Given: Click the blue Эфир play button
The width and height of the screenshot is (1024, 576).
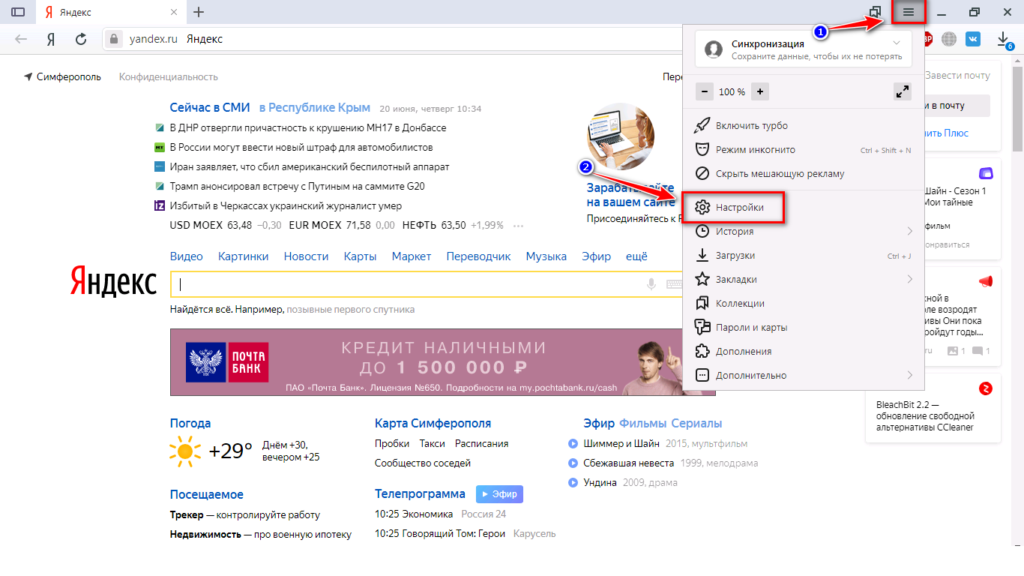Looking at the screenshot, I should click(500, 494).
